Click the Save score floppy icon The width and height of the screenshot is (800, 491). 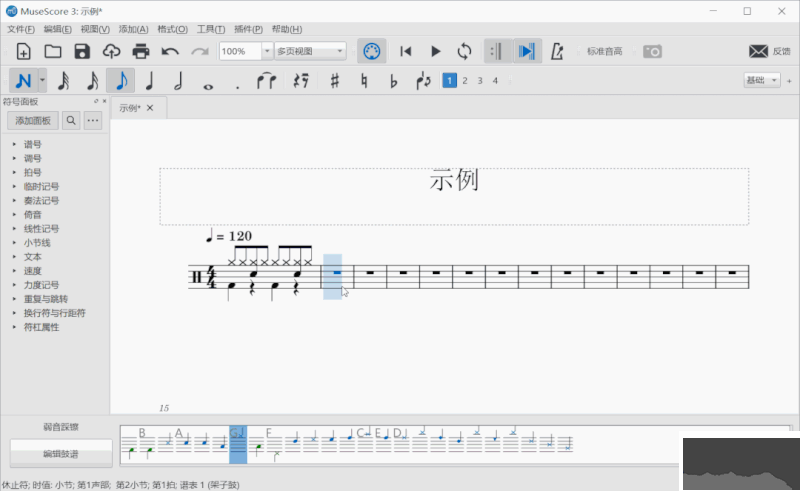(x=82, y=51)
